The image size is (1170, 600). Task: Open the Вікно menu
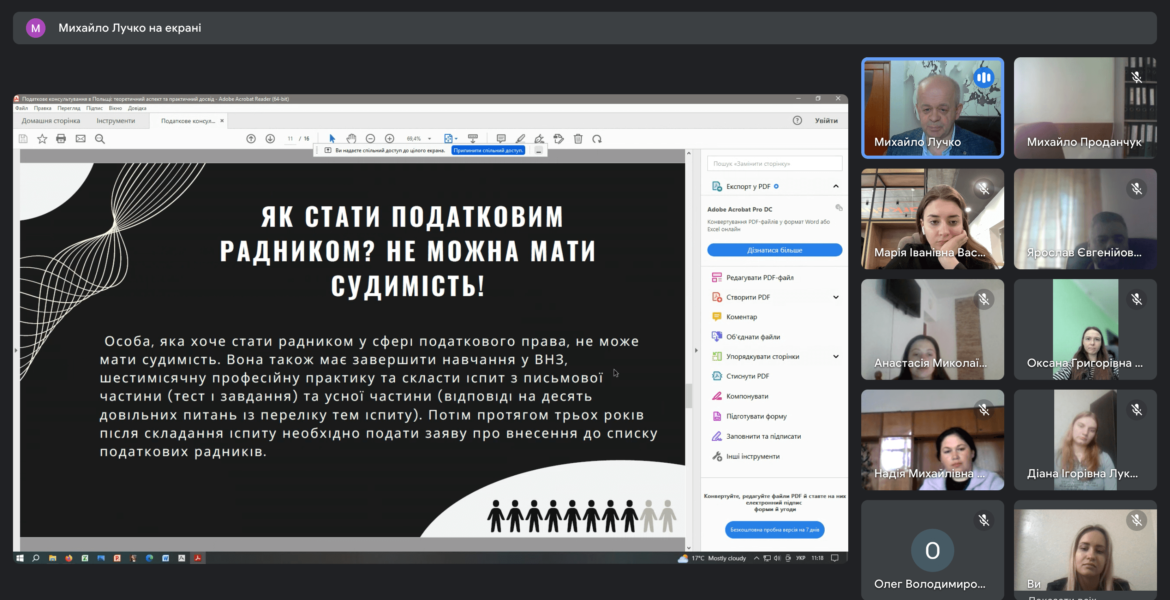(x=115, y=108)
